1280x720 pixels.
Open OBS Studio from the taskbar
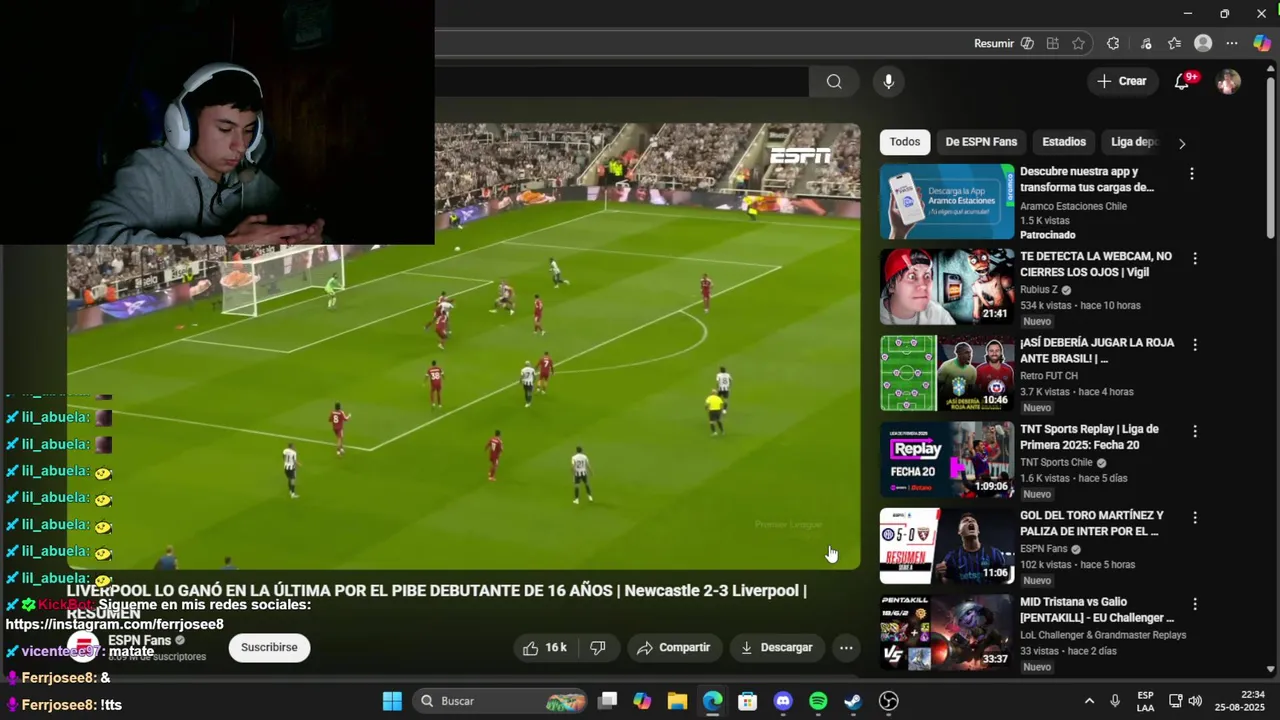pyautogui.click(x=888, y=701)
